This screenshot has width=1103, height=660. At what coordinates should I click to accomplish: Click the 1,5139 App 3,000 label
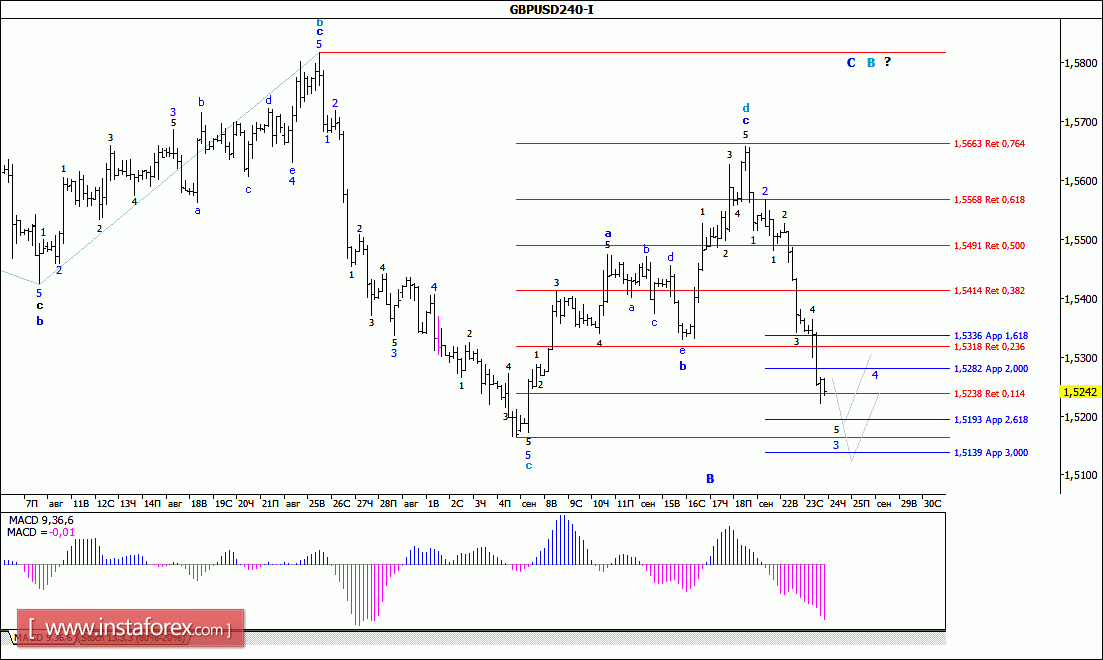(990, 452)
